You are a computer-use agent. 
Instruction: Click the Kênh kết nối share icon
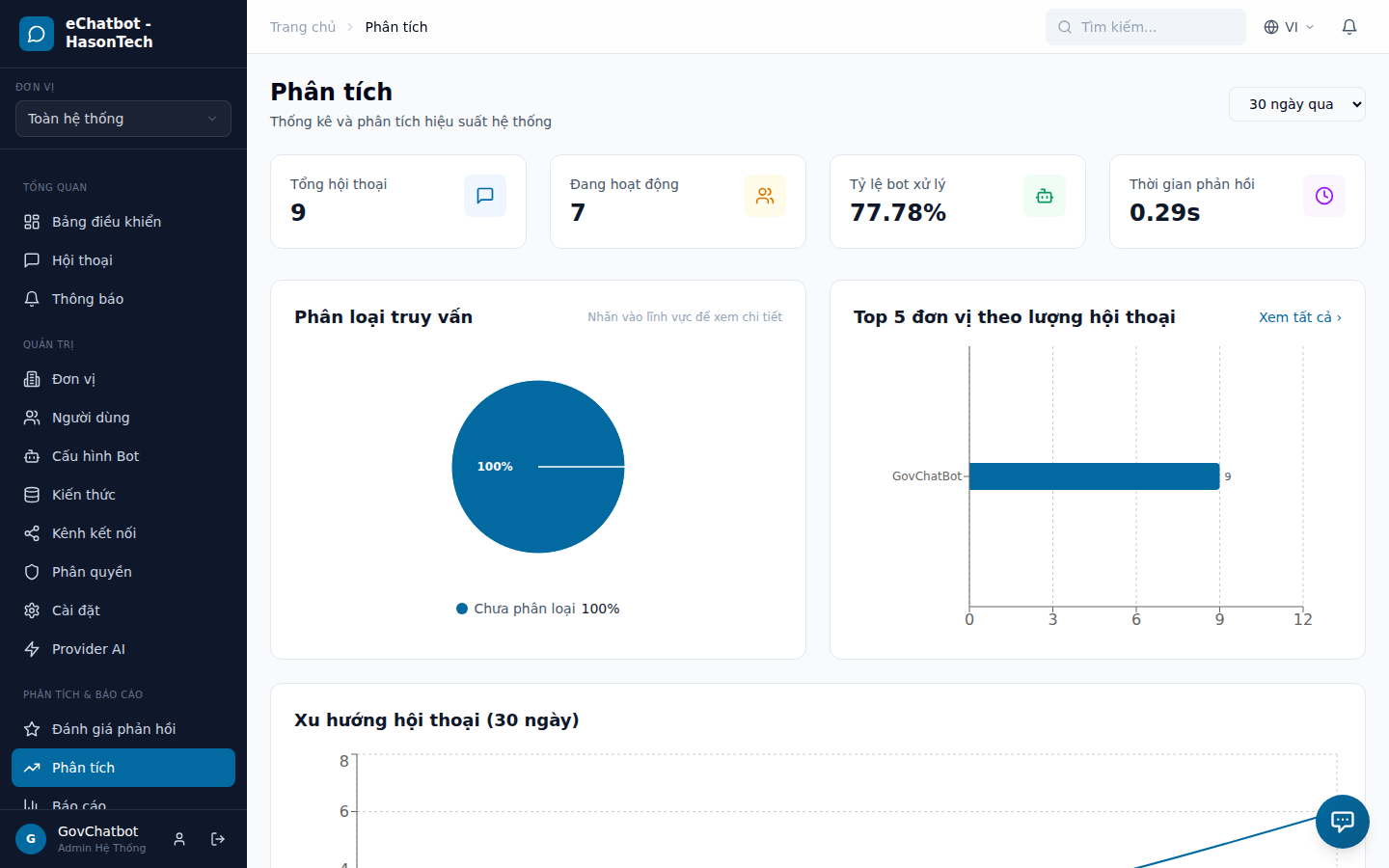(32, 532)
